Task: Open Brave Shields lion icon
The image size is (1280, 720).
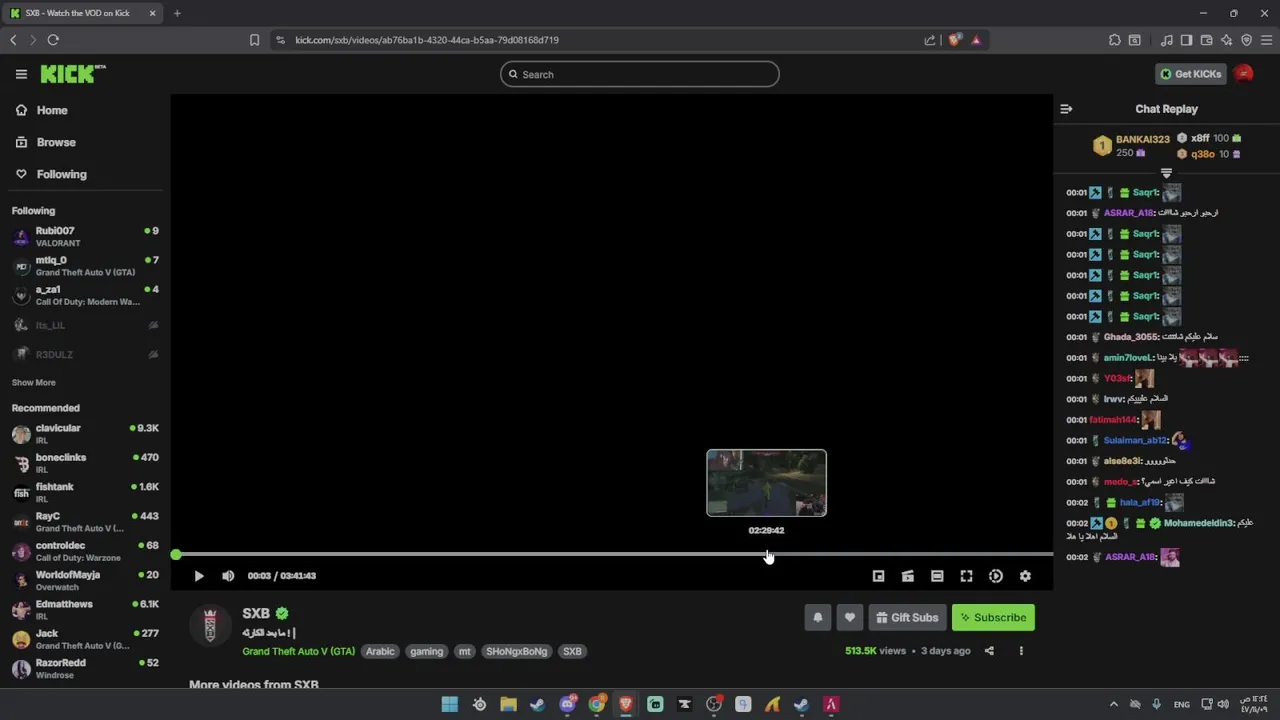Action: pos(954,40)
